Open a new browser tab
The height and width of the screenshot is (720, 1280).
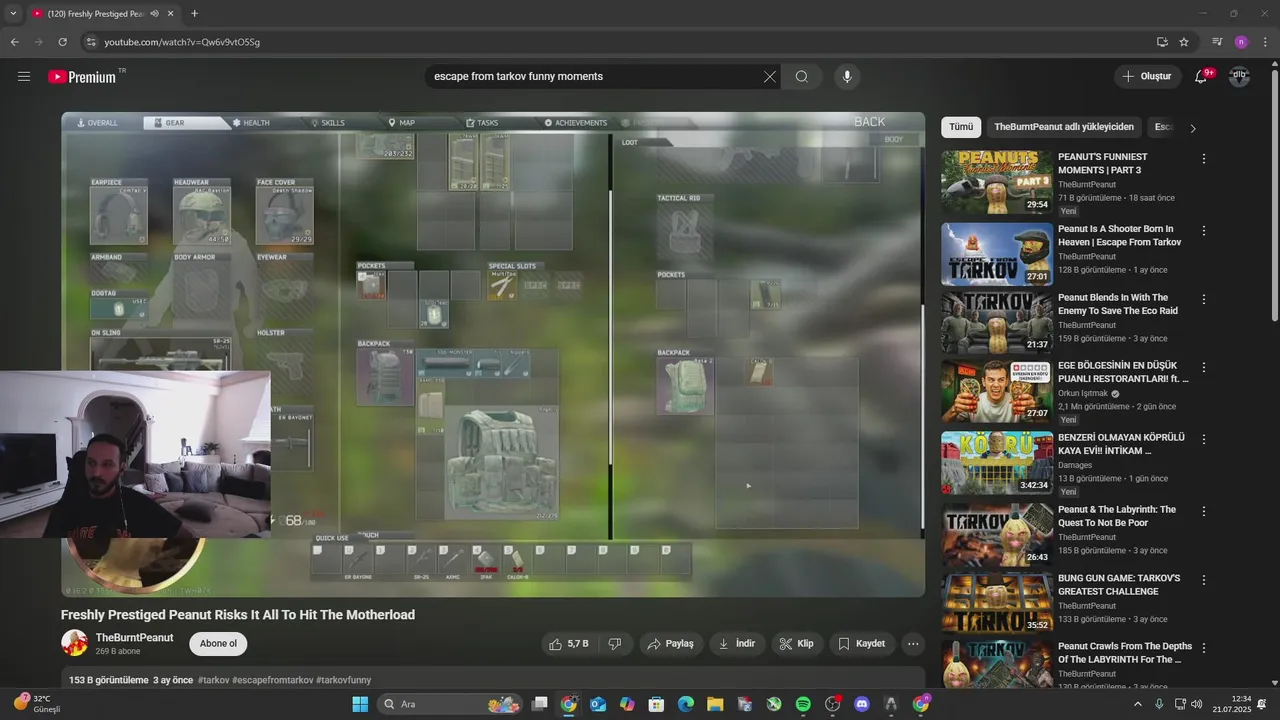[194, 14]
